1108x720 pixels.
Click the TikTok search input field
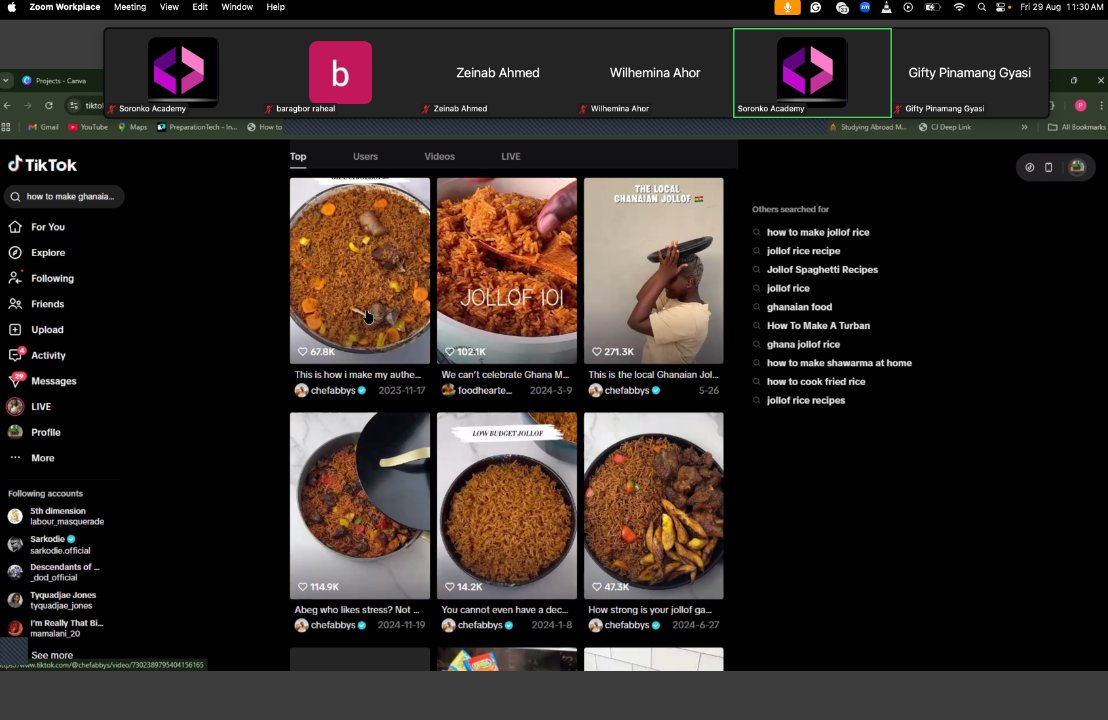tap(64, 196)
